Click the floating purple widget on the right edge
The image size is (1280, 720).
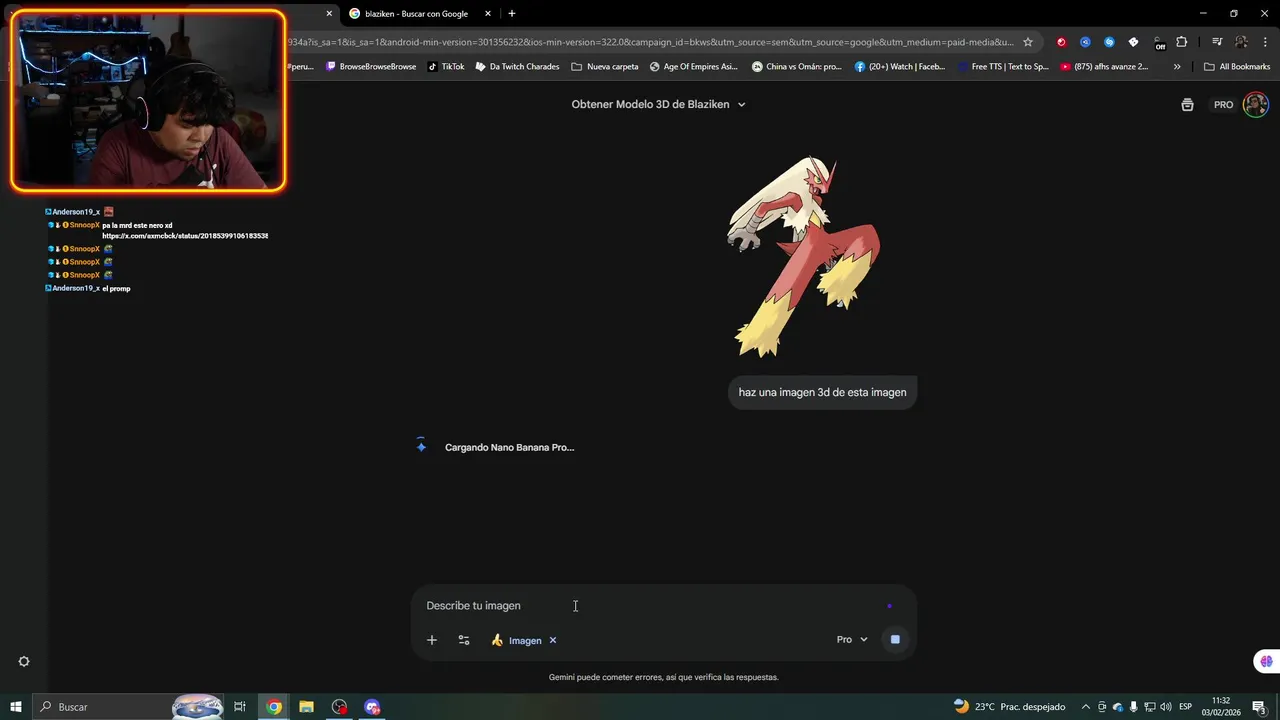click(1266, 661)
